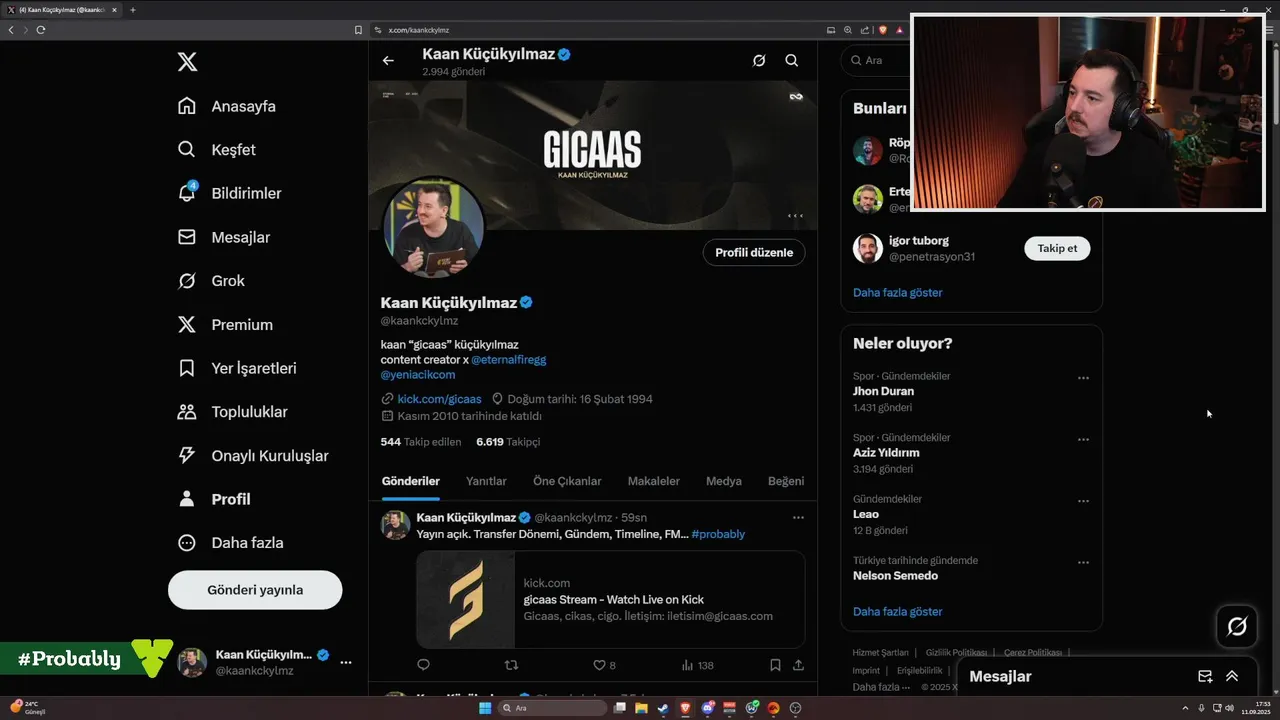Viewport: 1280px width, 720px height.
Task: Open the 6.619 Takipçi list
Action: (508, 442)
